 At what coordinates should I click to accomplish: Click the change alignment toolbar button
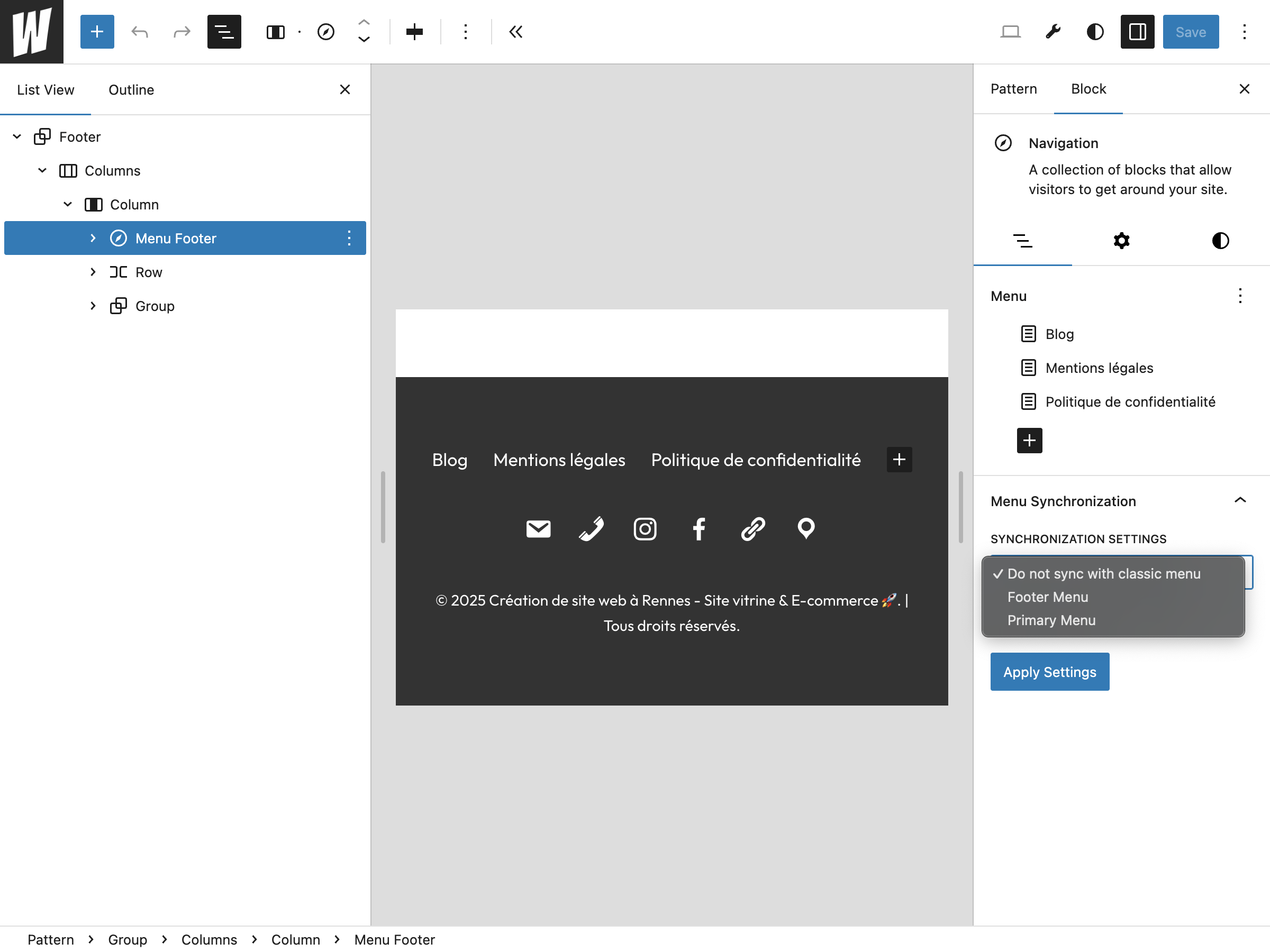(x=414, y=32)
